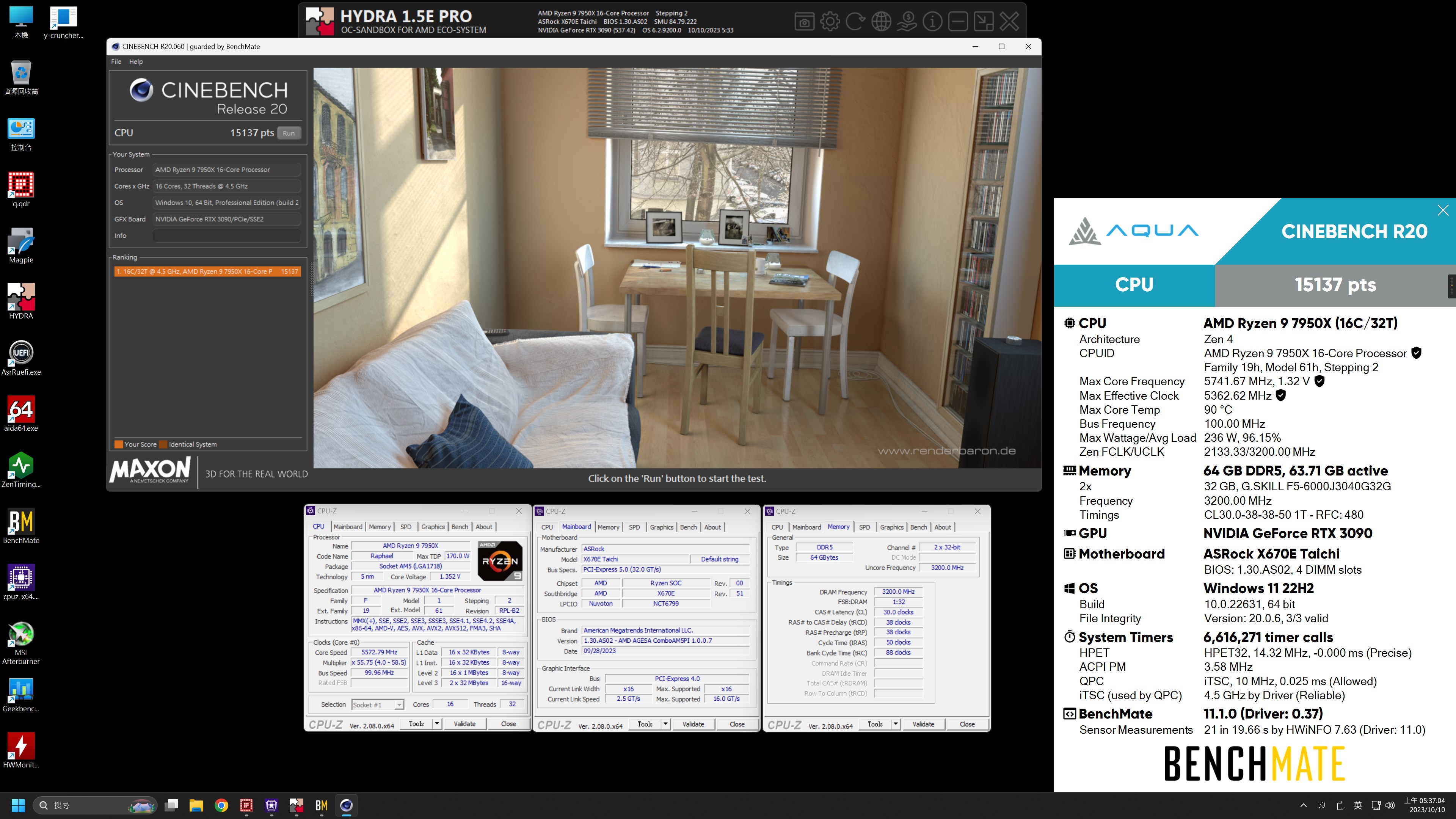Open Windows Start menu
This screenshot has height=819, width=1456.
coord(18,805)
